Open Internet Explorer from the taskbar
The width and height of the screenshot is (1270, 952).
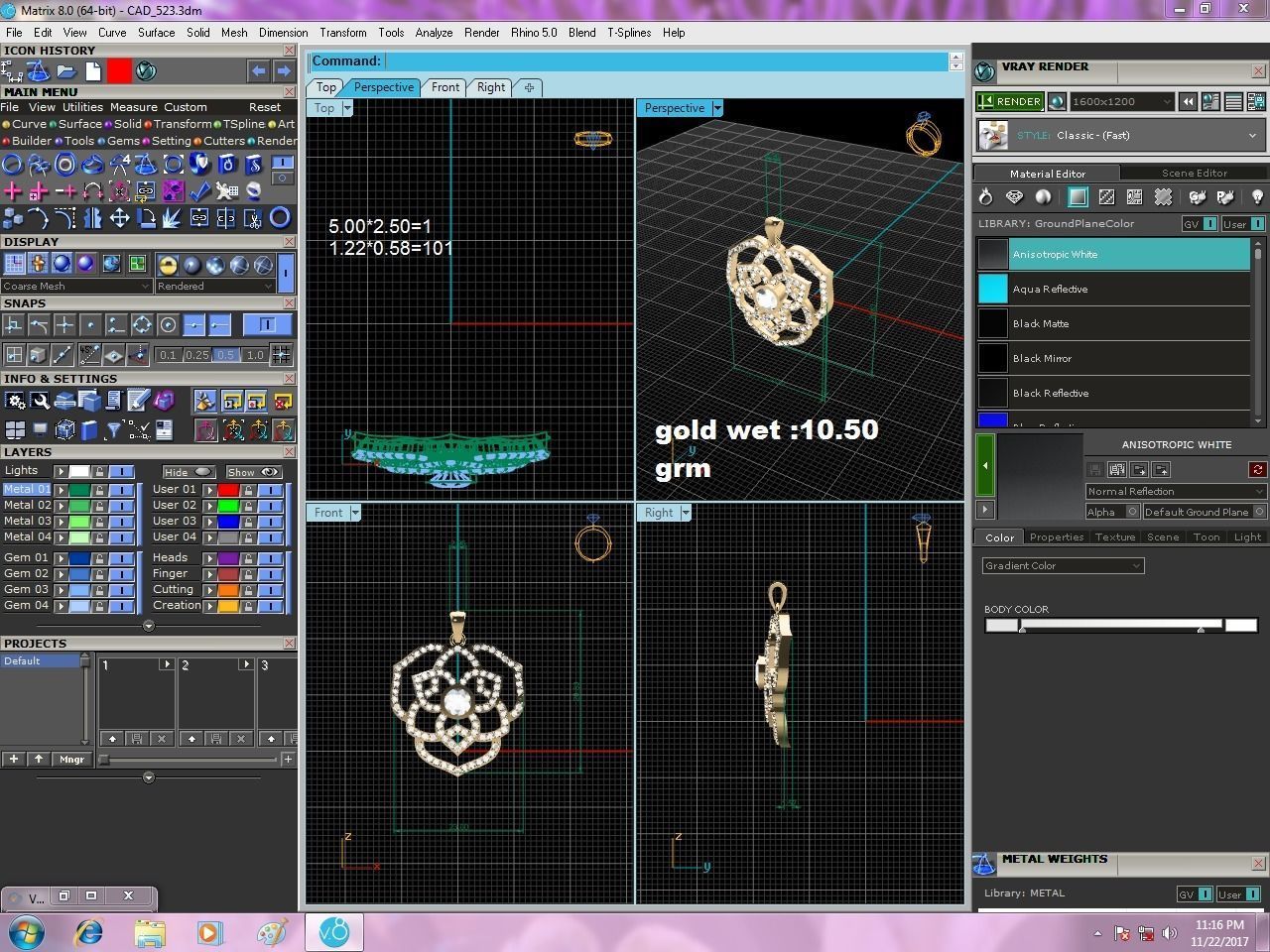click(89, 933)
